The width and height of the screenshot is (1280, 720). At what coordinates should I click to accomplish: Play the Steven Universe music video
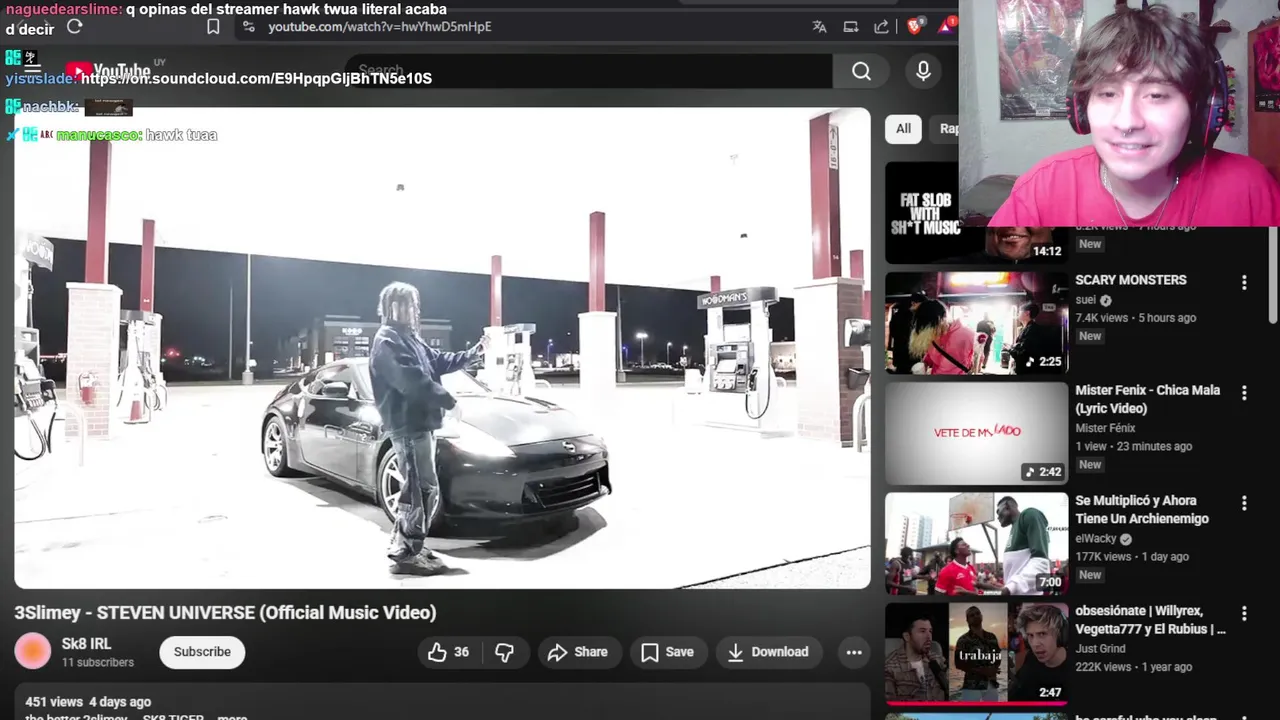pyautogui.click(x=442, y=348)
